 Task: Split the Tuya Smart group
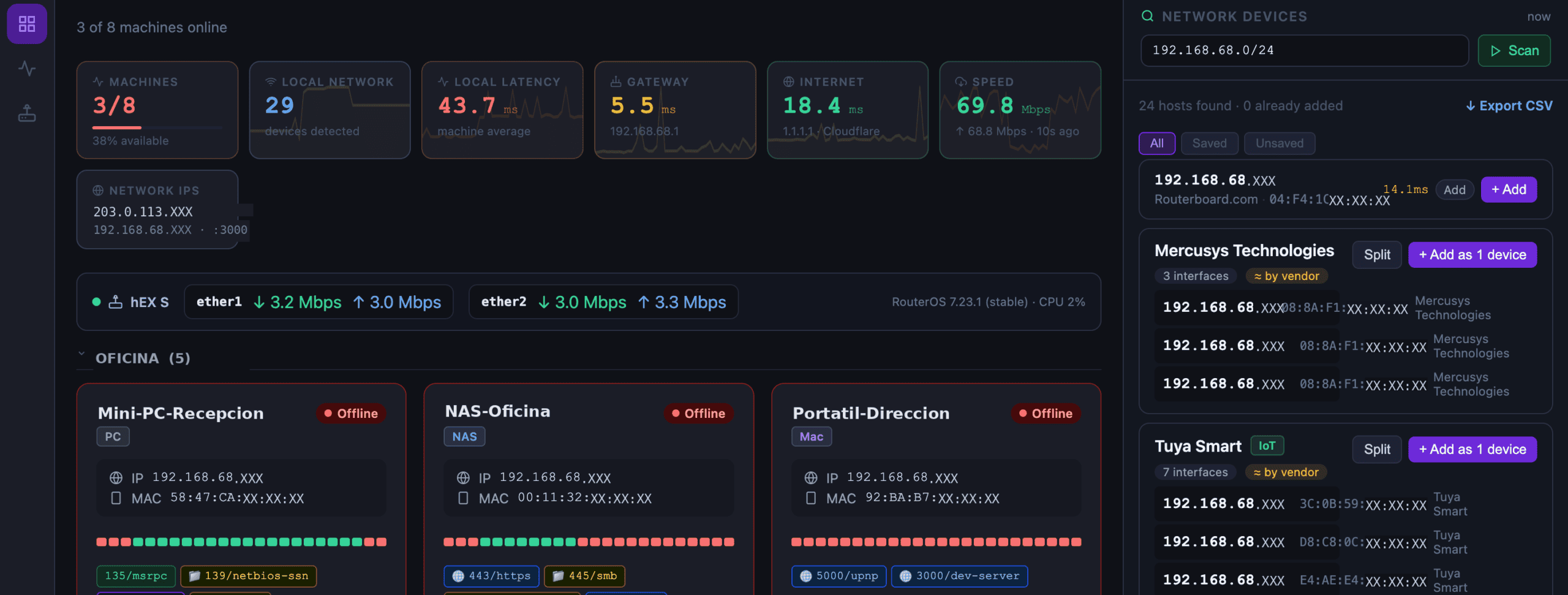pos(1377,449)
